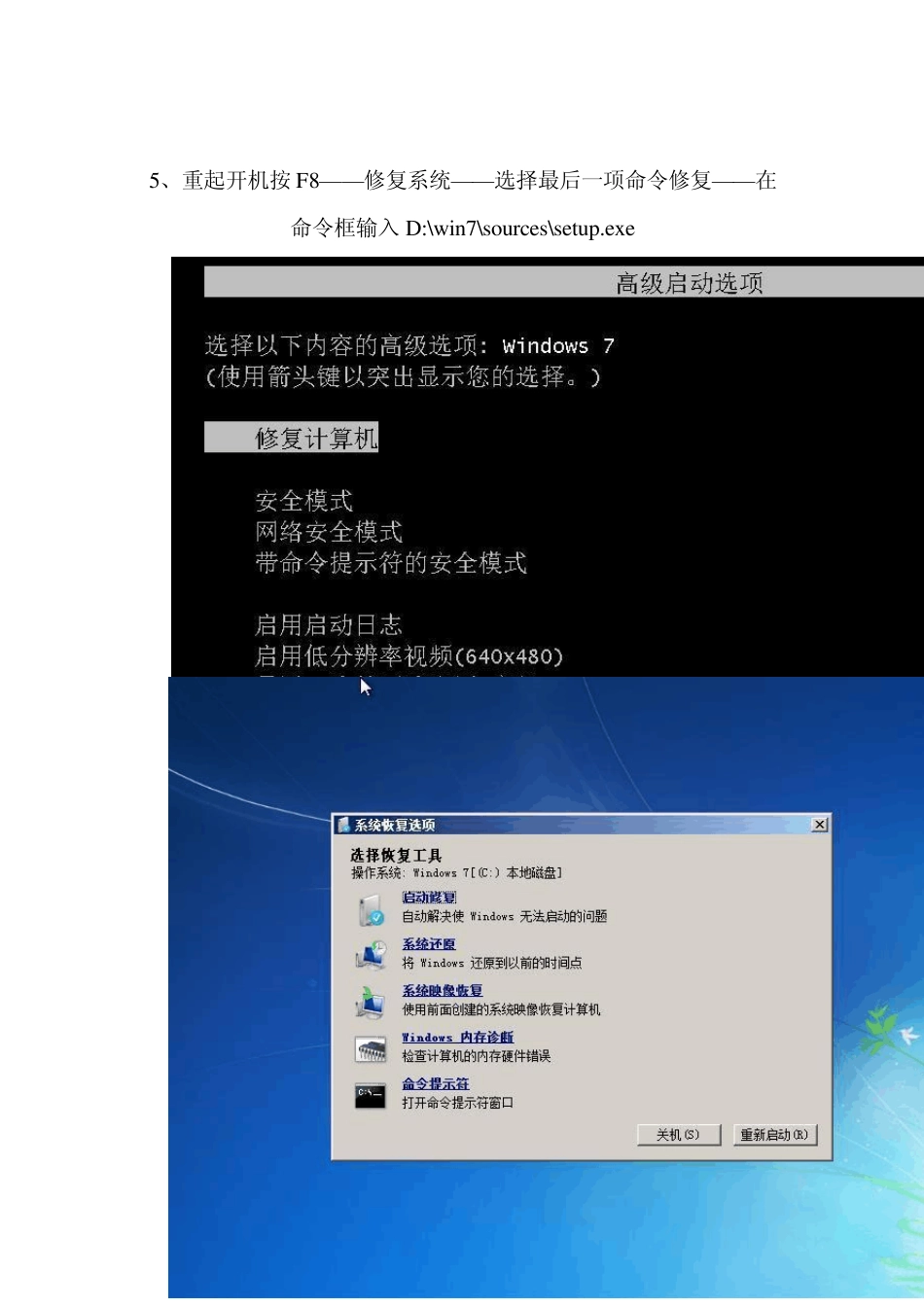Viewport: 924px width, 1307px height.
Task: Select 启用低分辨率视频(640x480) option
Action: point(409,656)
